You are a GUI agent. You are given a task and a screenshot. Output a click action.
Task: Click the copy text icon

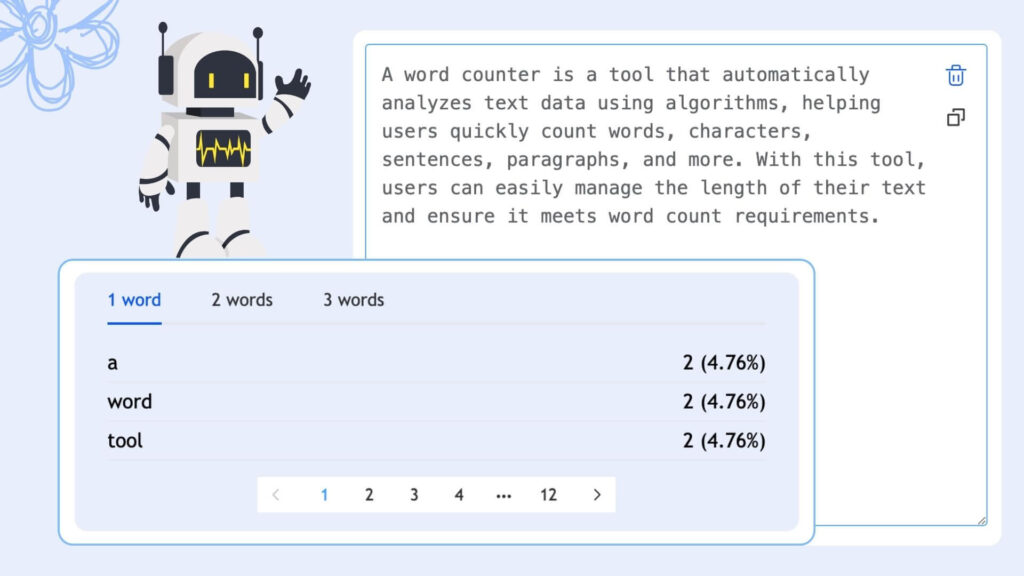[x=956, y=118]
